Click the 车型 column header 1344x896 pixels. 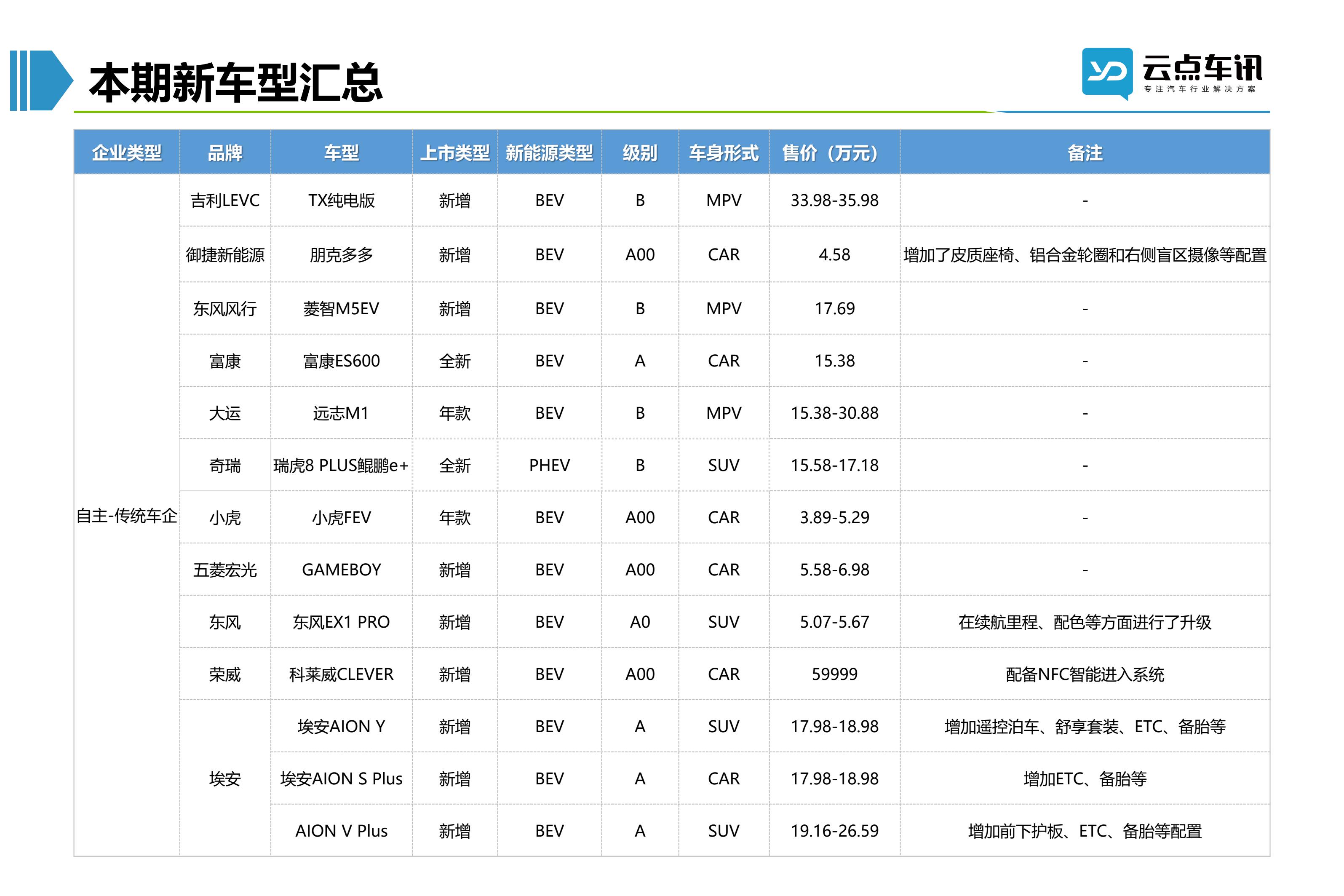click(342, 152)
